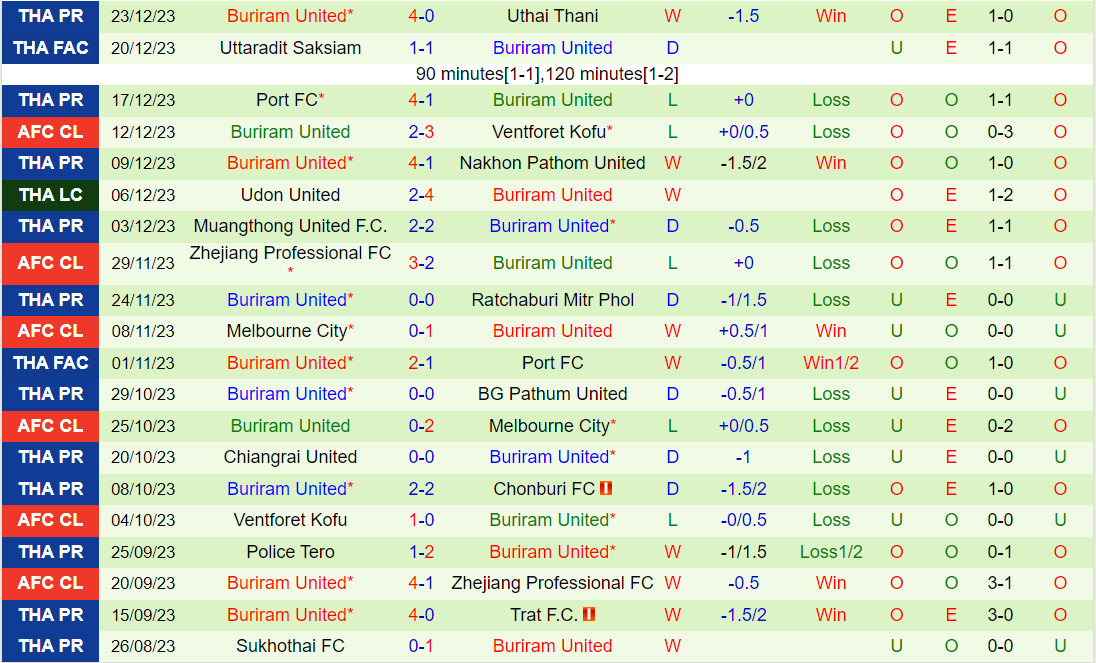
Task: Select the Muangthong United F.C. team name
Action: tap(290, 226)
